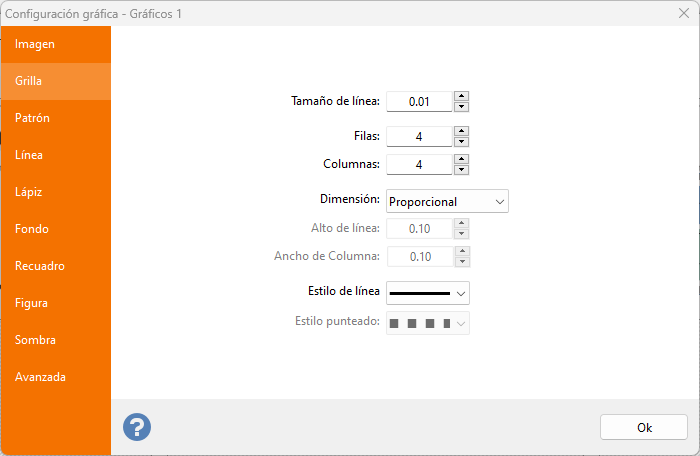Switch to the Imagen tab
The height and width of the screenshot is (456, 700).
pos(35,44)
